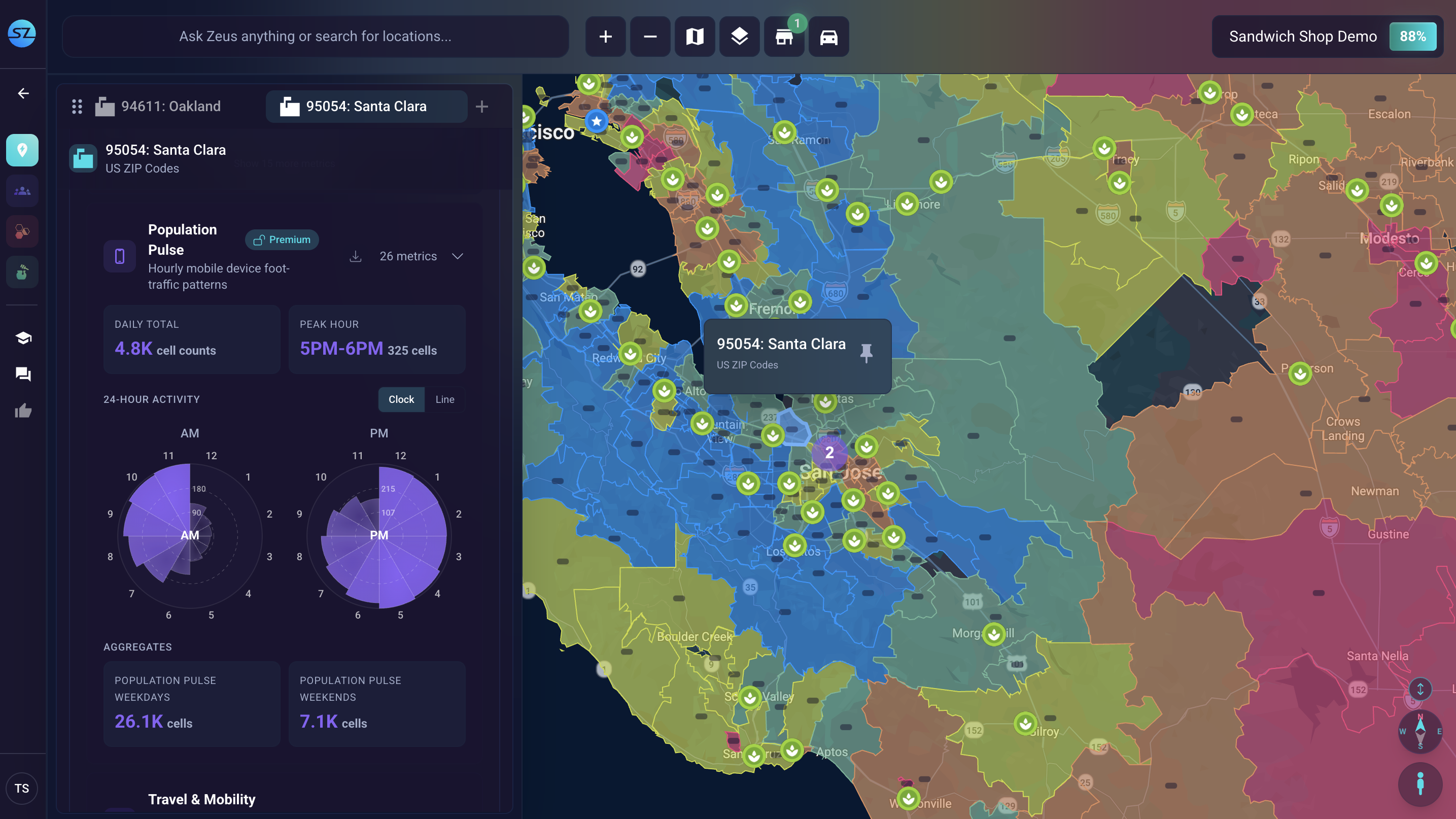Click the map pitch tilt arrow control

point(1420,689)
